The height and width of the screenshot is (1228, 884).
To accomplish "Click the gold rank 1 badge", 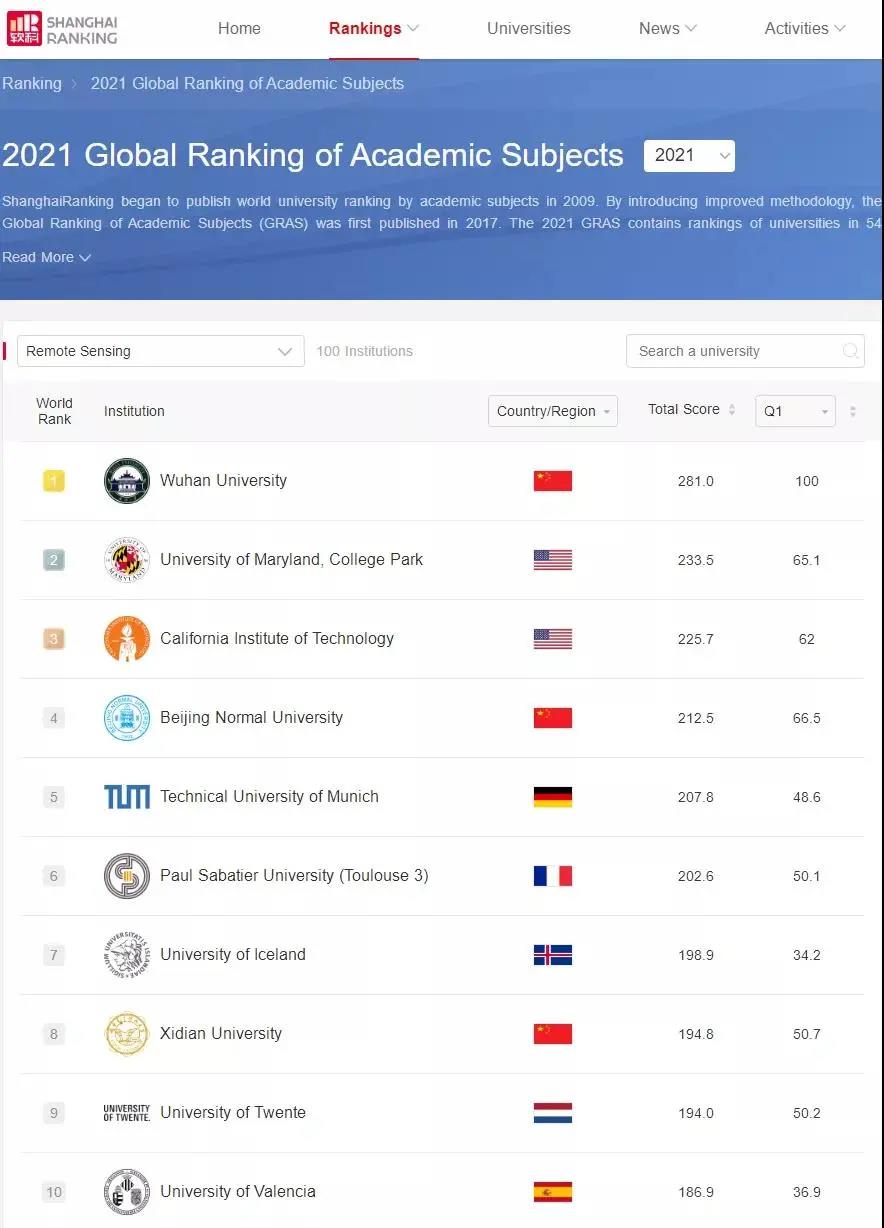I will pos(54,481).
